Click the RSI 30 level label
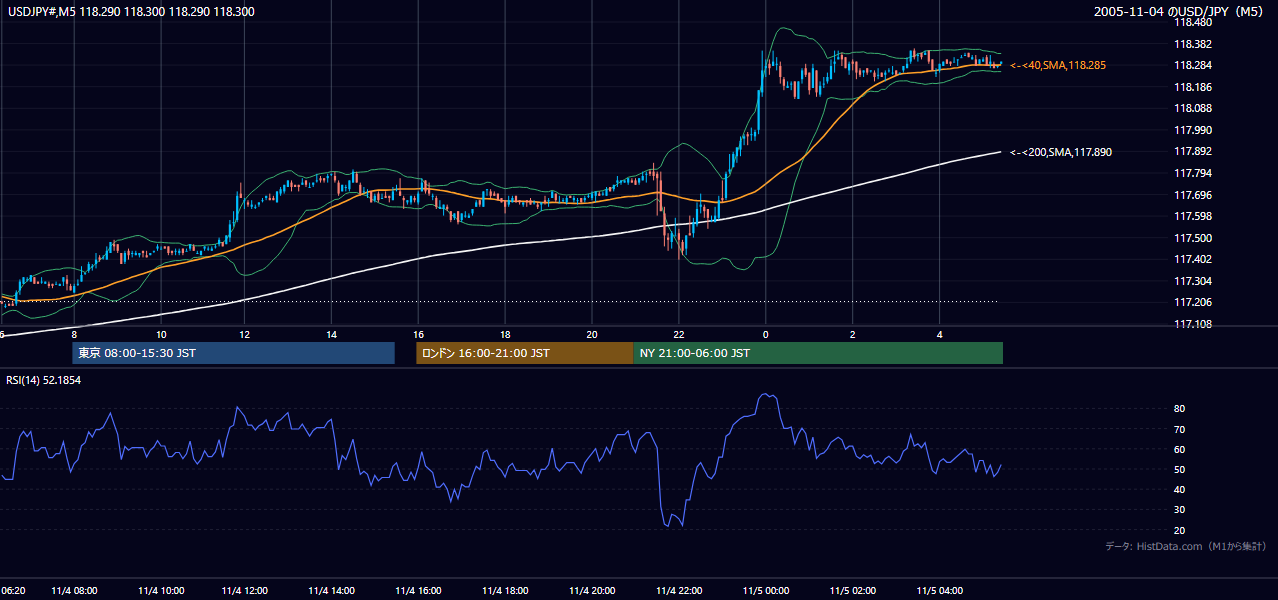Screen dimensions: 1278x600 click(x=1179, y=510)
